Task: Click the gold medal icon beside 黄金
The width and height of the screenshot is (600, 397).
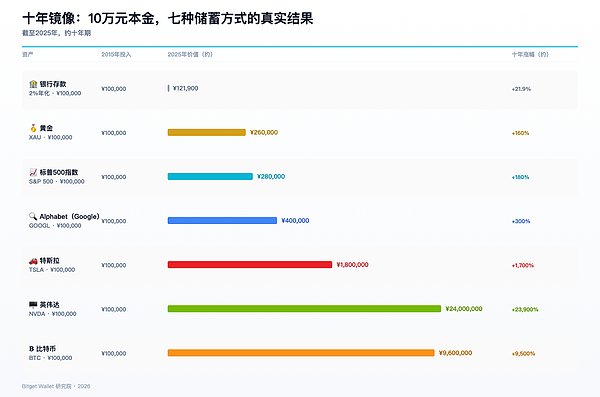Action: pos(33,128)
